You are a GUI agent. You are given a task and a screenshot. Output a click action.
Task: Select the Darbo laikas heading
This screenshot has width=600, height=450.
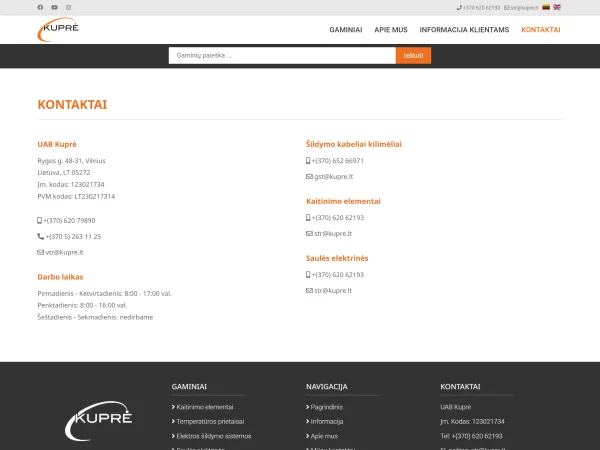pyautogui.click(x=60, y=277)
